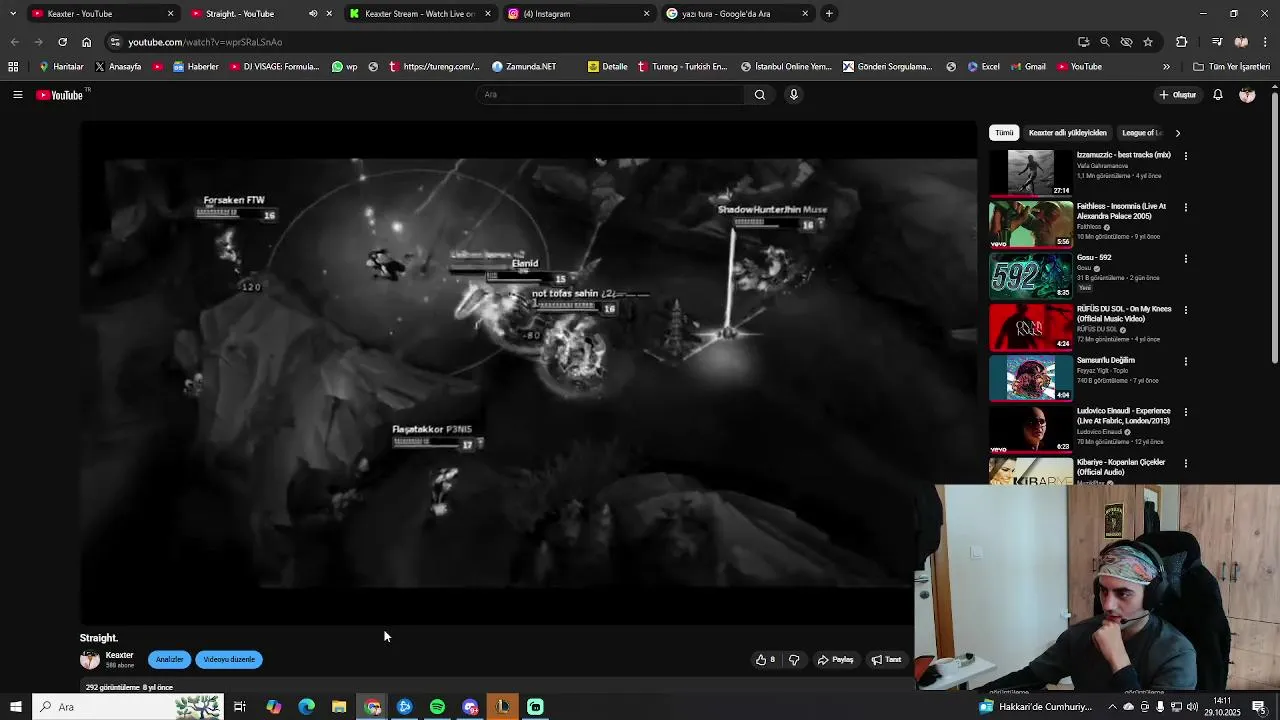The height and width of the screenshot is (720, 1280).
Task: Go to the YouTube home logo
Action: [x=60, y=95]
